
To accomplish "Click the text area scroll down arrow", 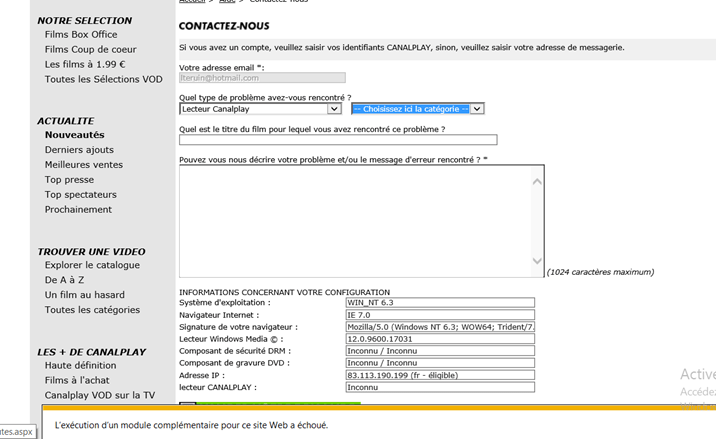I will click(537, 262).
